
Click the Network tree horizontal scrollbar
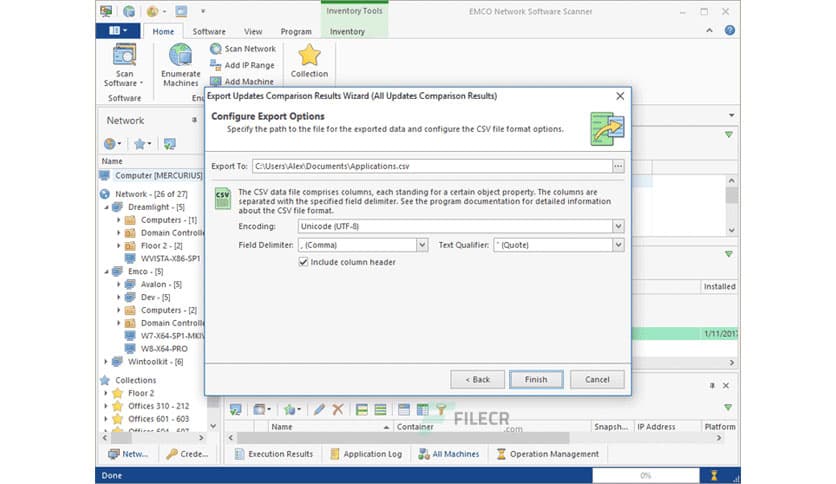click(121, 438)
